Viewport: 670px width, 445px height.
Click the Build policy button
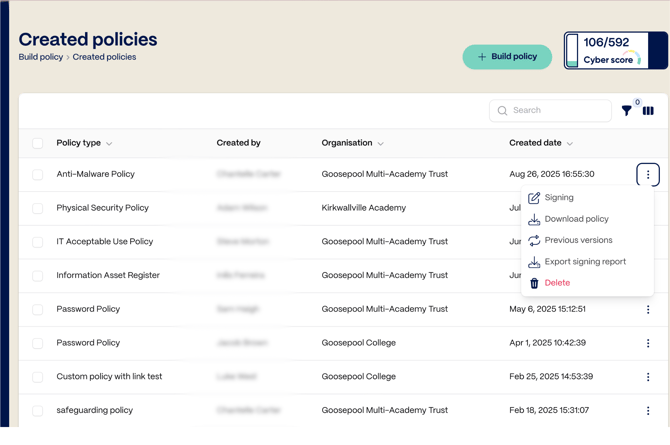pyautogui.click(x=507, y=57)
